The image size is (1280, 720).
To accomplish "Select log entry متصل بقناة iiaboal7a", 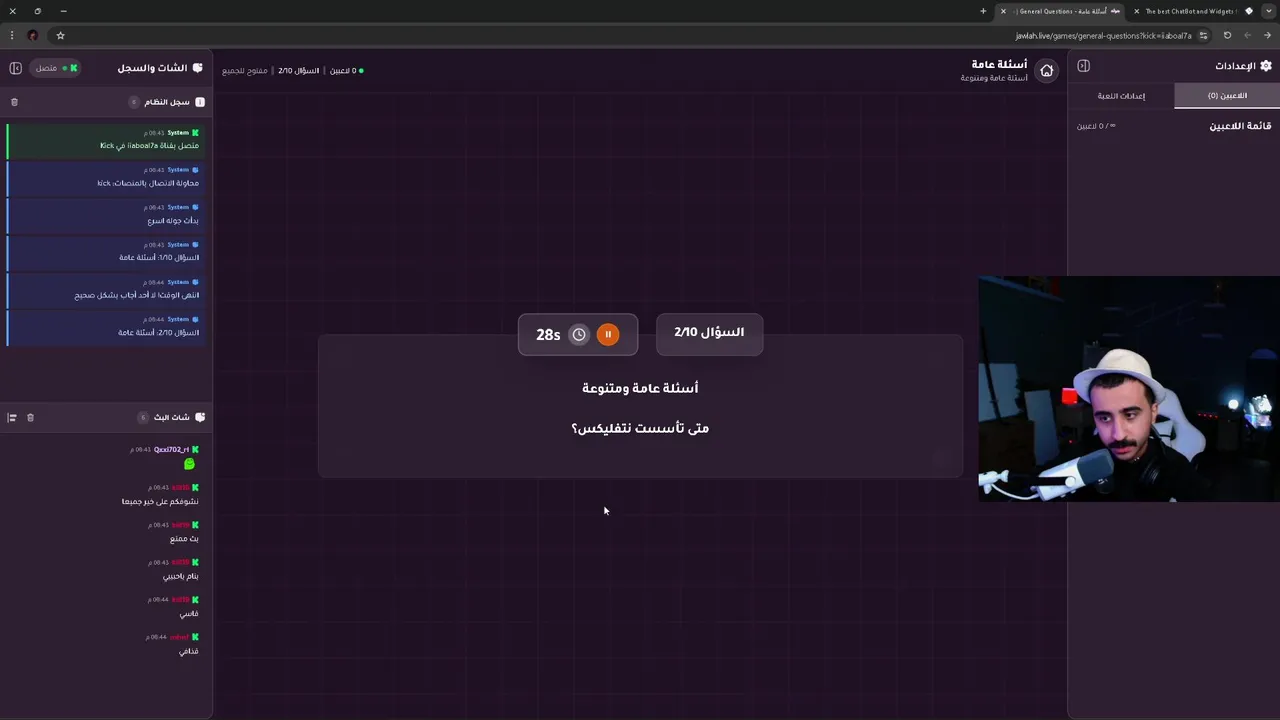I will [x=106, y=140].
